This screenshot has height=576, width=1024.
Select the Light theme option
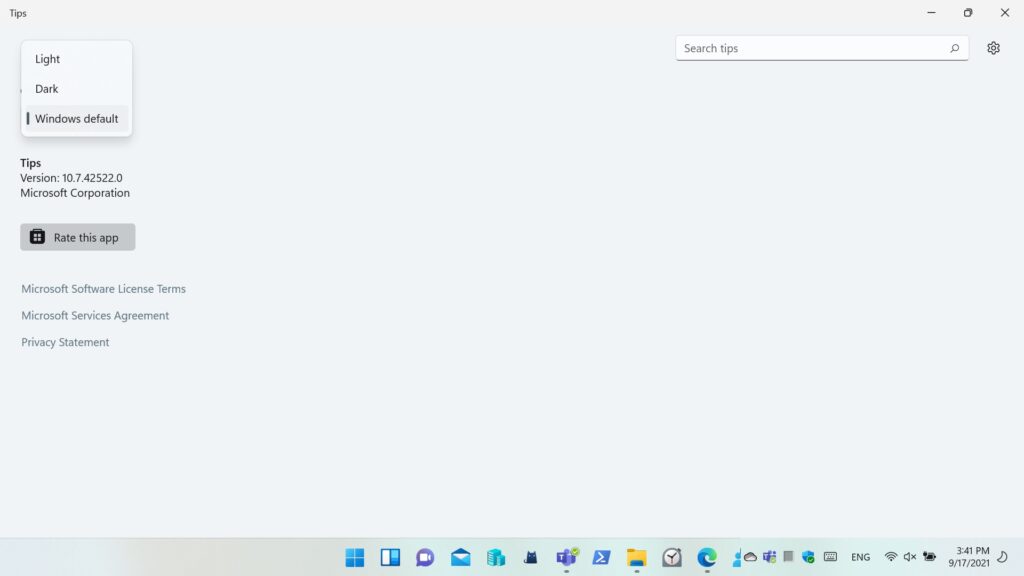pos(48,59)
